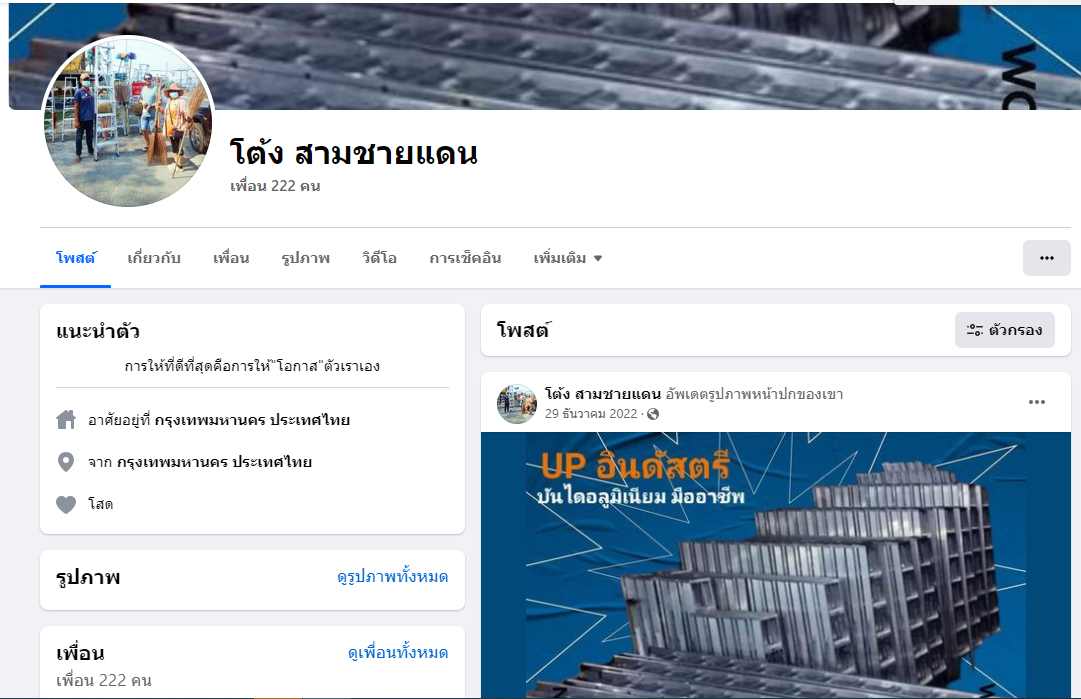Open the small post author avatar
1081x699 pixels.
pyautogui.click(x=516, y=404)
